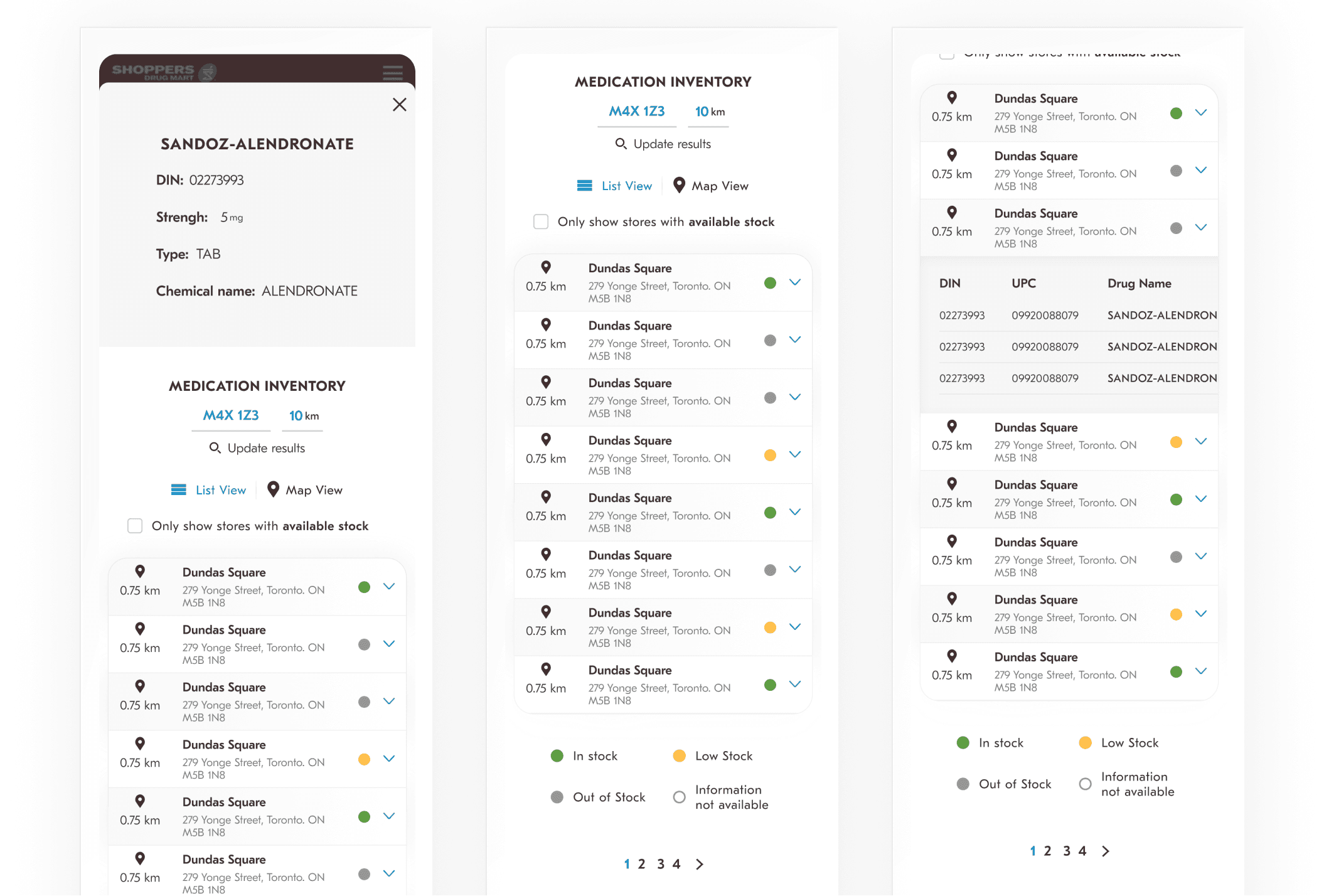Click orange status dot of fourth store, middle panel
The image size is (1324, 896).
(x=771, y=456)
